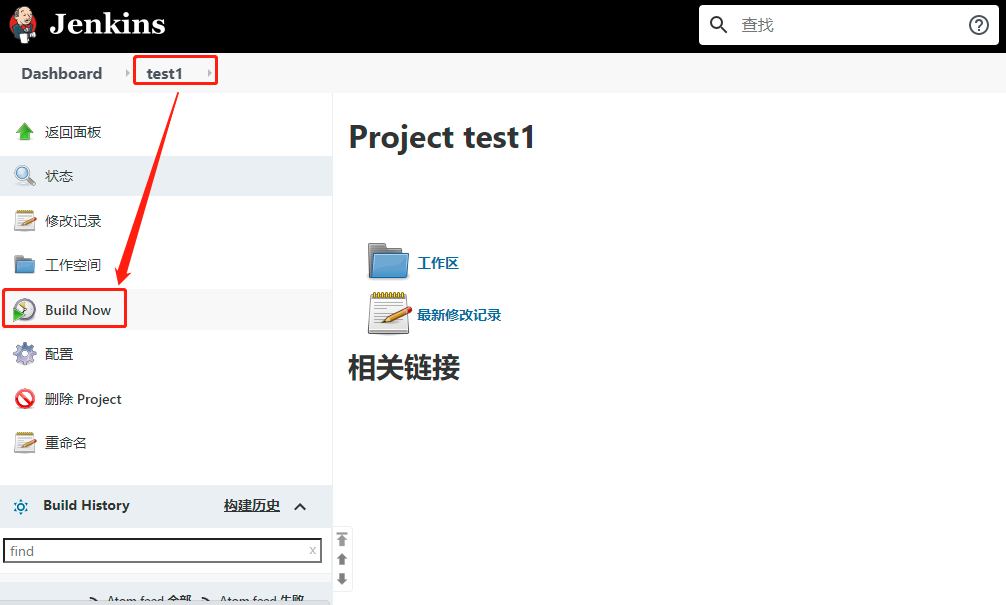The width and height of the screenshot is (1006, 605).
Task: Select 返回面板 sidebar link
Action: (73, 132)
